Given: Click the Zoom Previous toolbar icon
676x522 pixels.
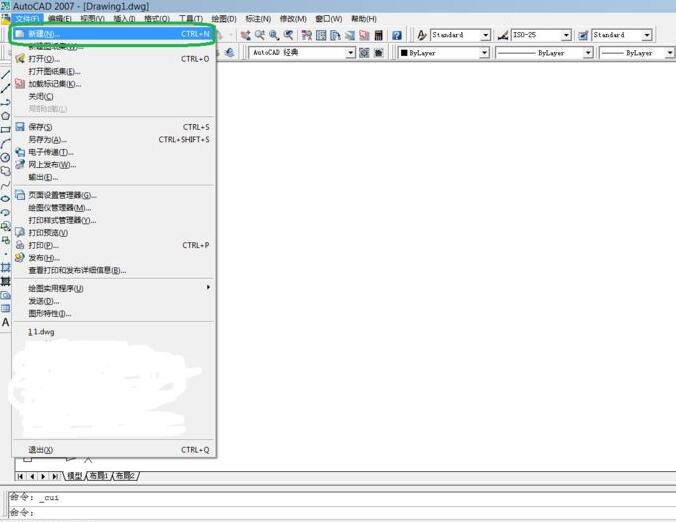Looking at the screenshot, I should [288, 35].
